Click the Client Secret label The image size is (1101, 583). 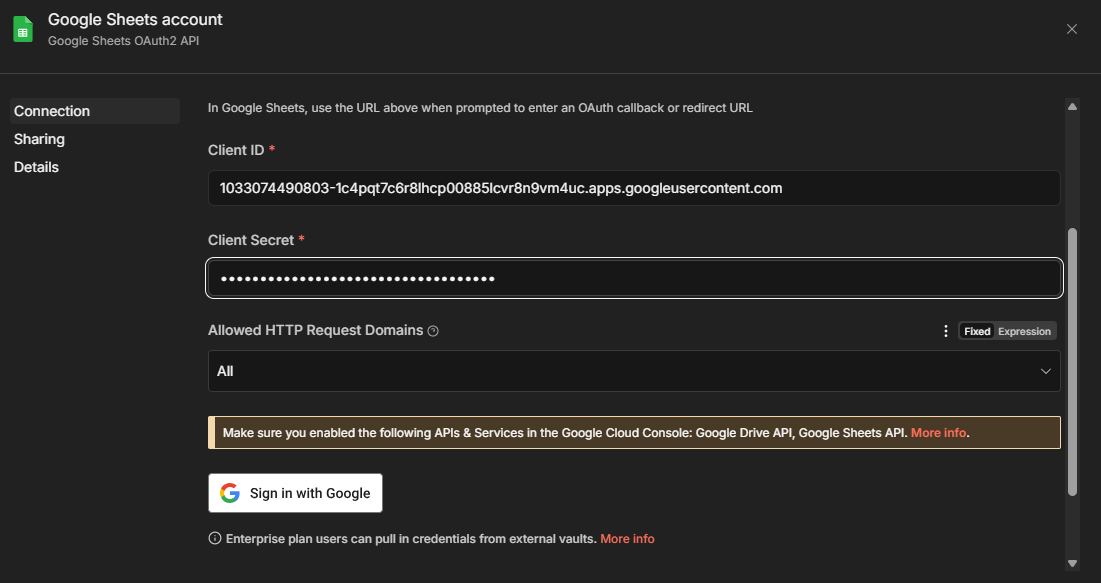(x=251, y=240)
